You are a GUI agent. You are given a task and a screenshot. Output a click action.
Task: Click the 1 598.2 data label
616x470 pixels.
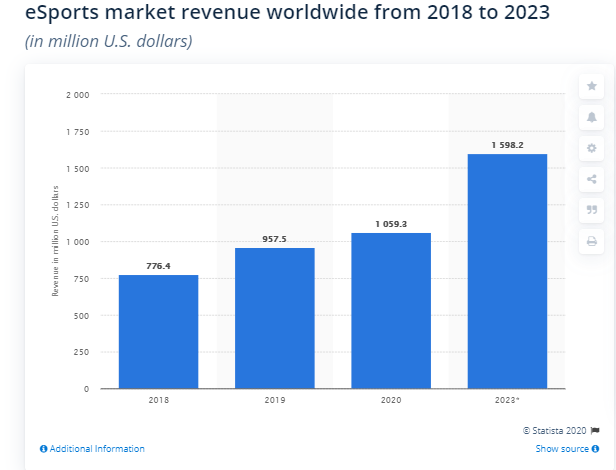click(x=507, y=145)
